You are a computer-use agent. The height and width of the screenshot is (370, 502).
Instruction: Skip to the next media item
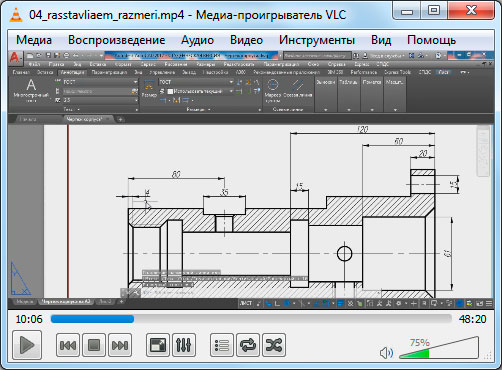120,345
